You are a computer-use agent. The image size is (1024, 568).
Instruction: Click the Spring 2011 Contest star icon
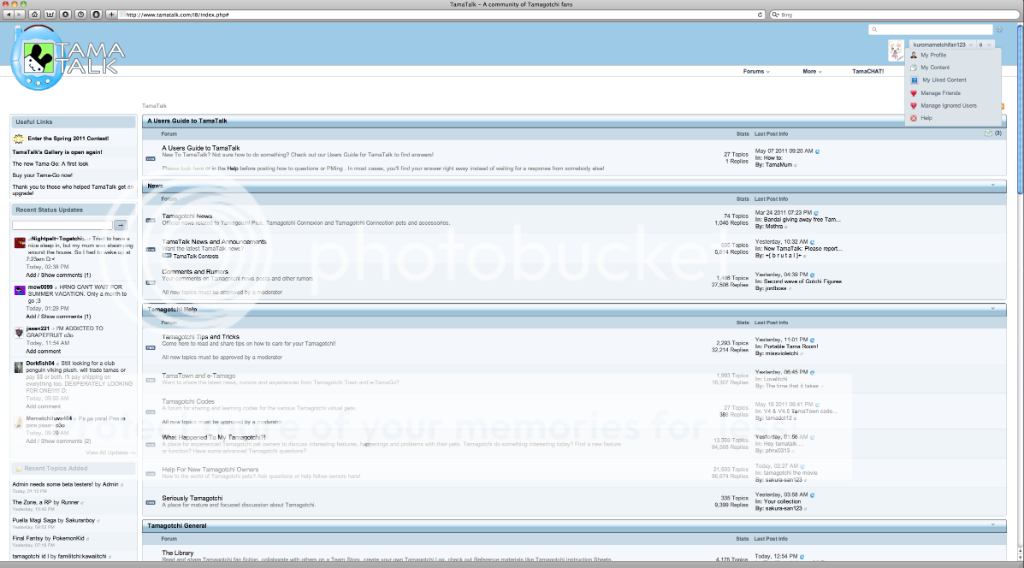point(18,138)
